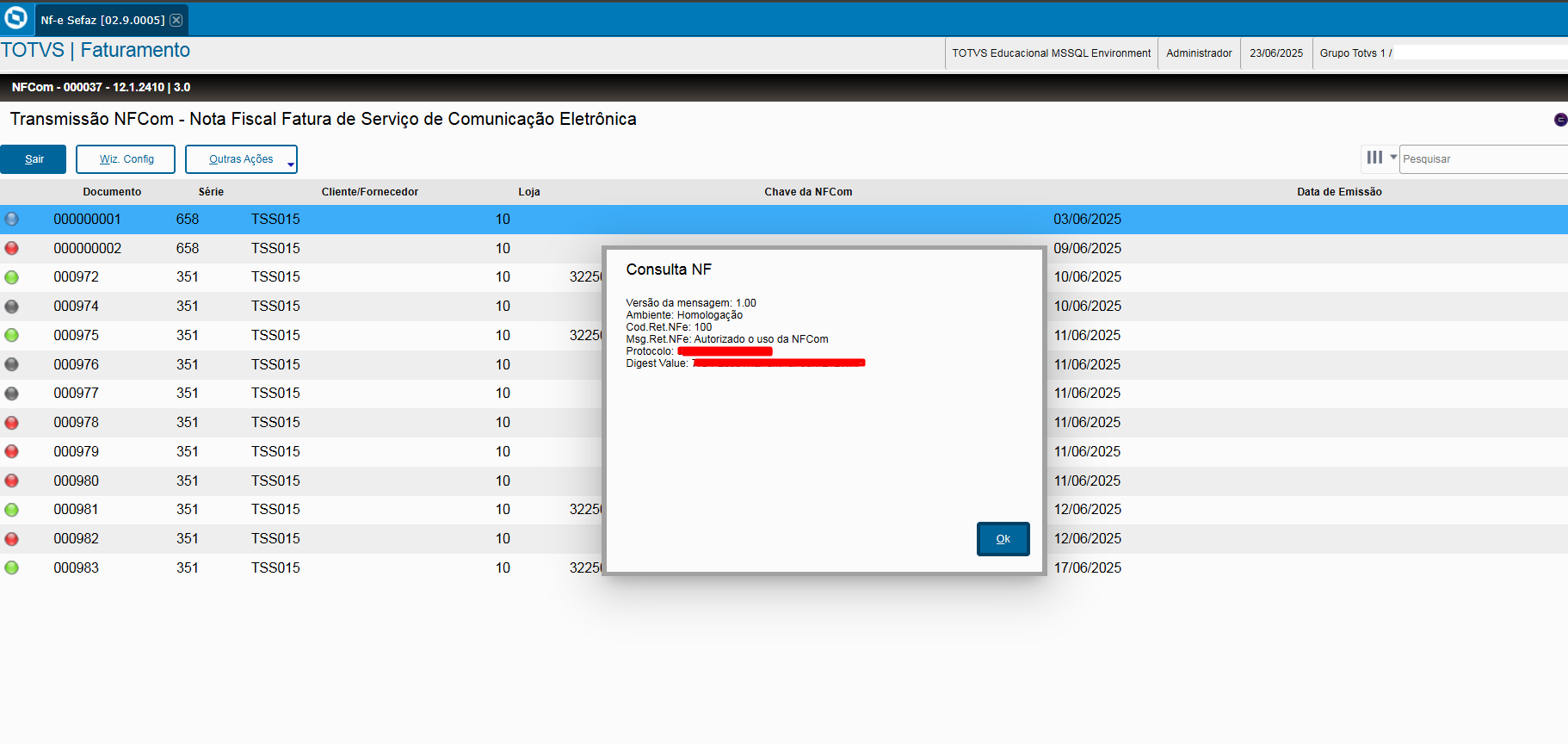The image size is (1568, 744).
Task: Click TSS015 client in document 000983 row
Action: pos(275,567)
